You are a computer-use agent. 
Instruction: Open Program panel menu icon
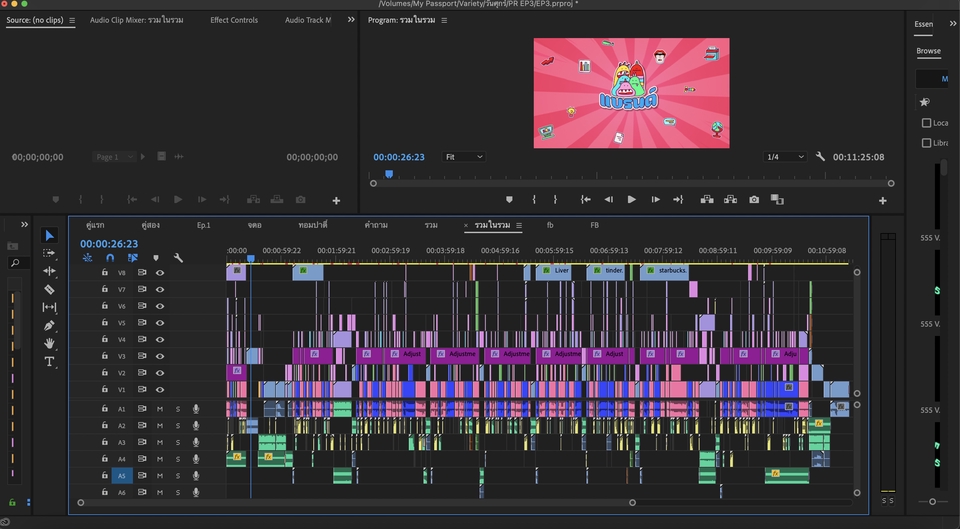tap(444, 20)
